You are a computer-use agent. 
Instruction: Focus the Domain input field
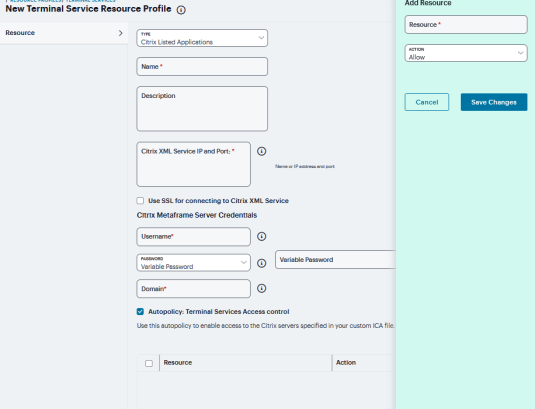[x=193, y=289]
